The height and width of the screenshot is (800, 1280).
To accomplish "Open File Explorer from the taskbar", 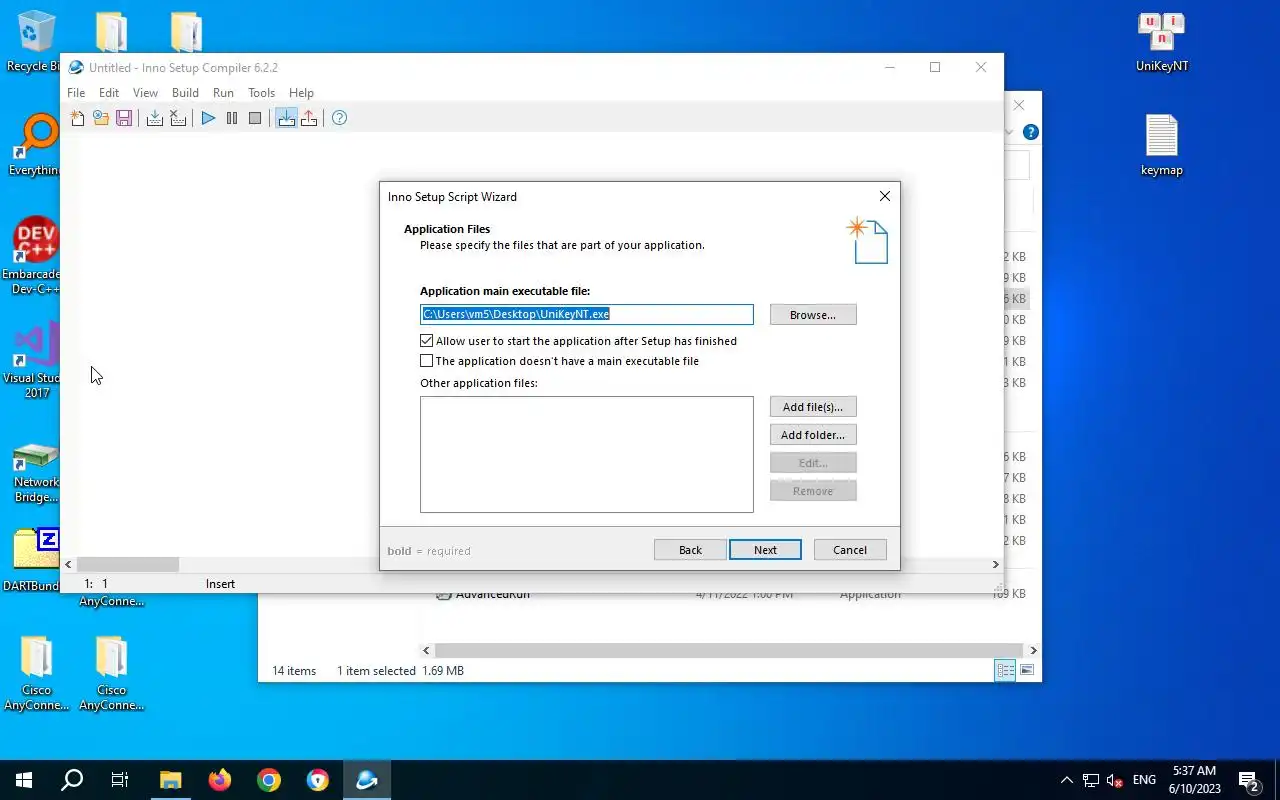I will coord(170,780).
